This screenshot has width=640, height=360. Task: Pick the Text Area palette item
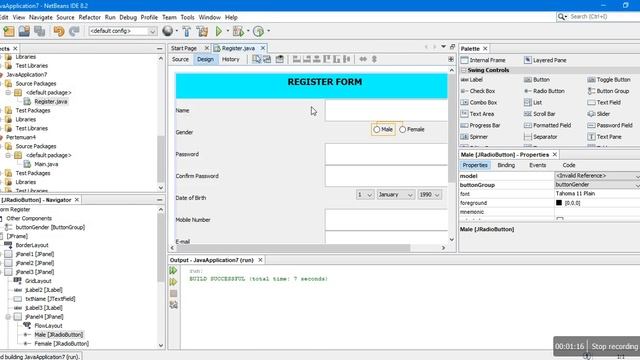coord(477,114)
